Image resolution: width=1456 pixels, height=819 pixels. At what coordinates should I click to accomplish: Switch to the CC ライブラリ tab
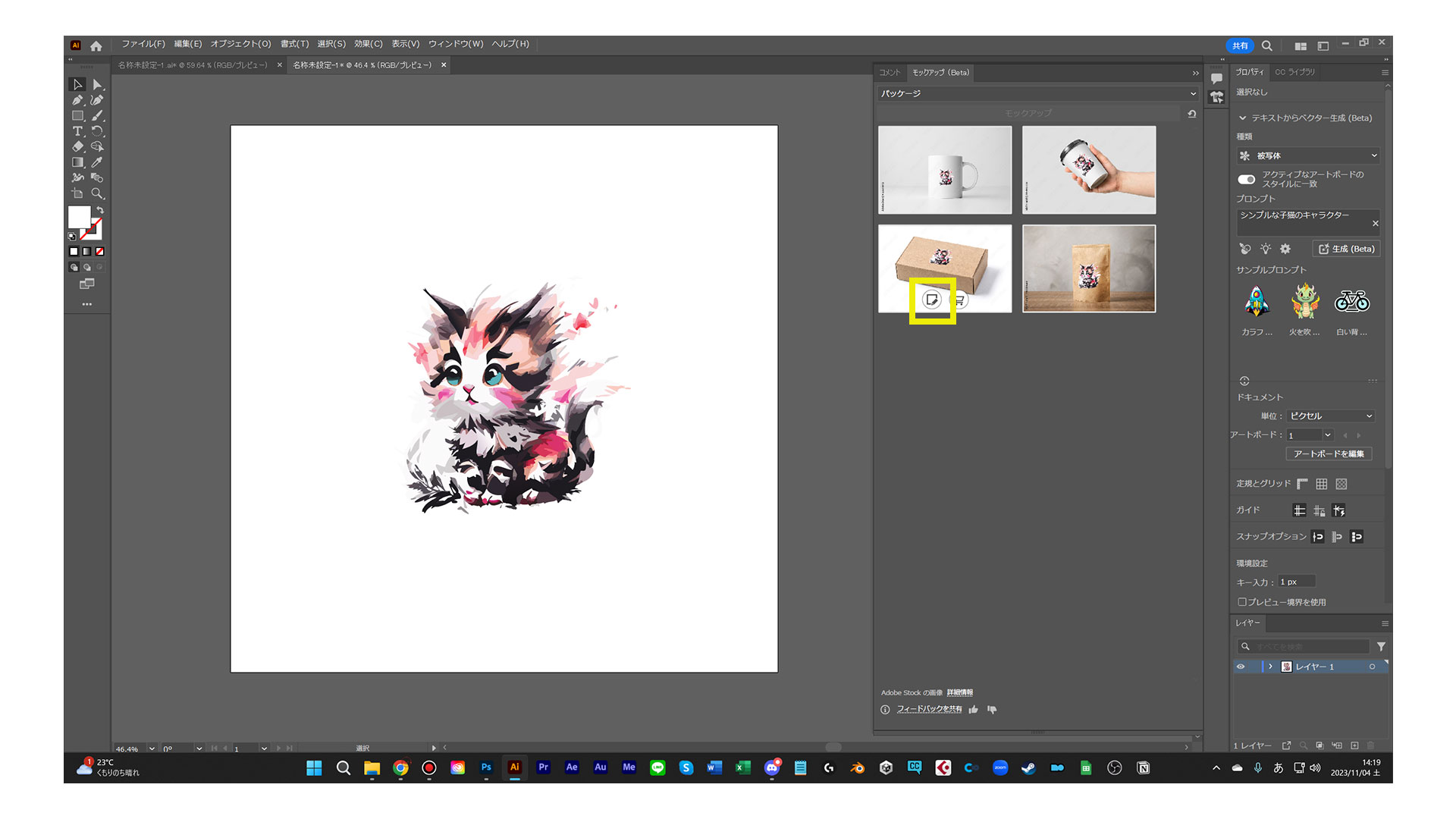pyautogui.click(x=1294, y=72)
